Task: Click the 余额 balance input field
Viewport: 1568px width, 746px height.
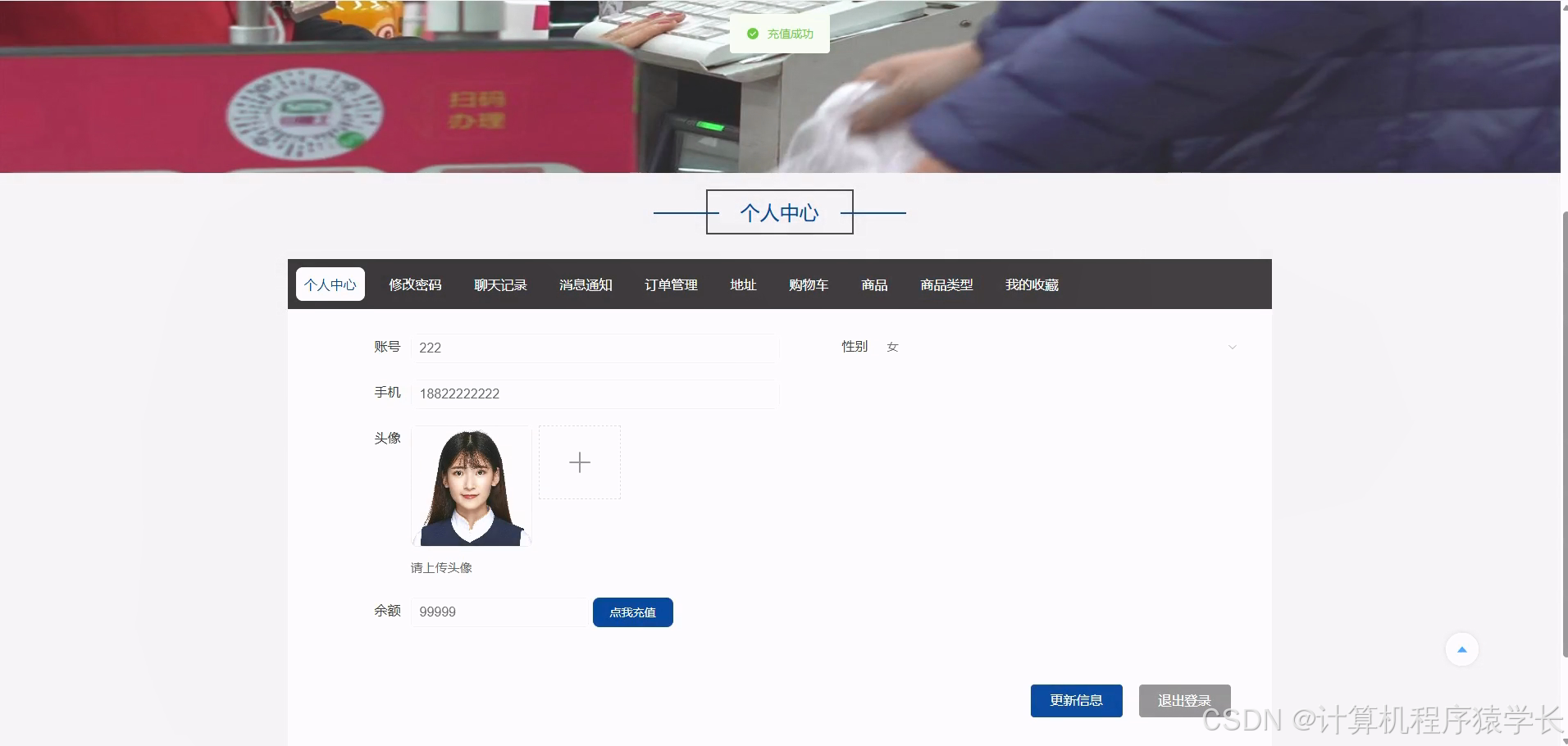Action: click(499, 612)
